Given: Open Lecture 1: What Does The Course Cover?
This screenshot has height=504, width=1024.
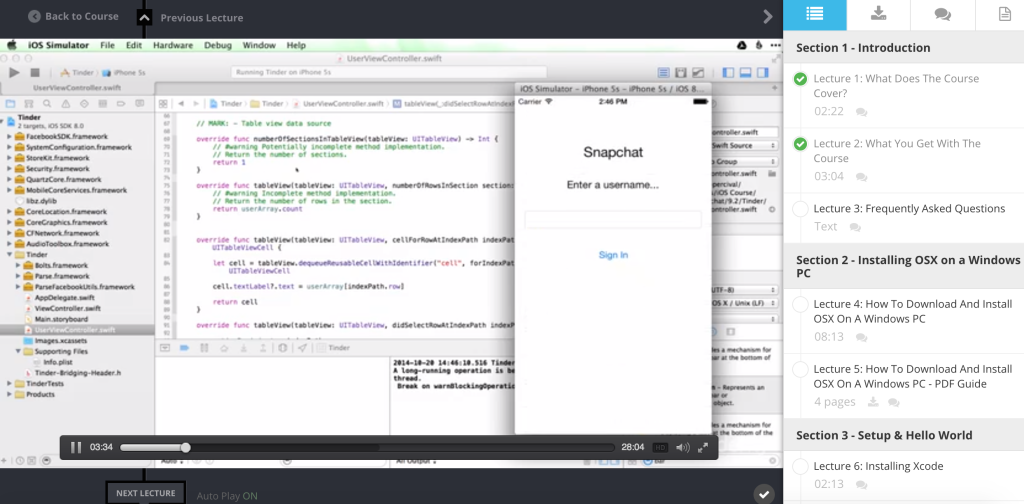Looking at the screenshot, I should 896,86.
